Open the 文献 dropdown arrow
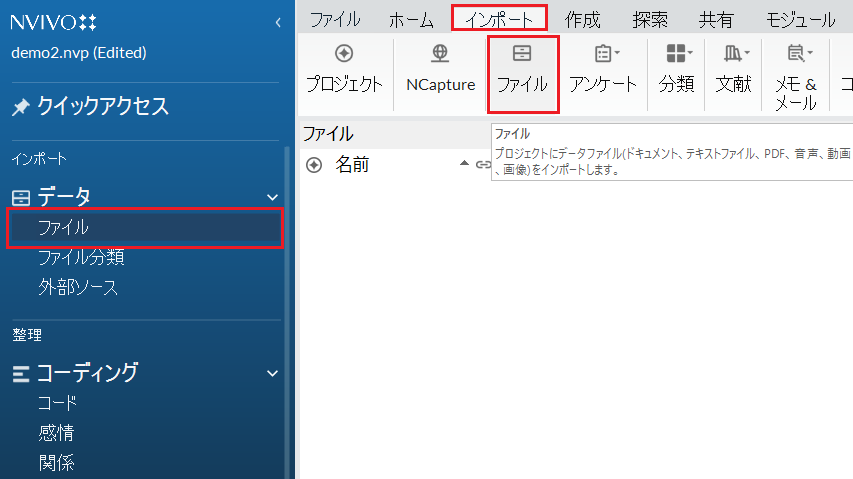This screenshot has width=853, height=479. 747,53
